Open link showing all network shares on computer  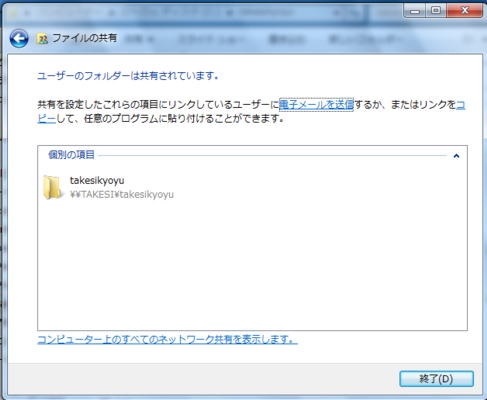(167, 340)
